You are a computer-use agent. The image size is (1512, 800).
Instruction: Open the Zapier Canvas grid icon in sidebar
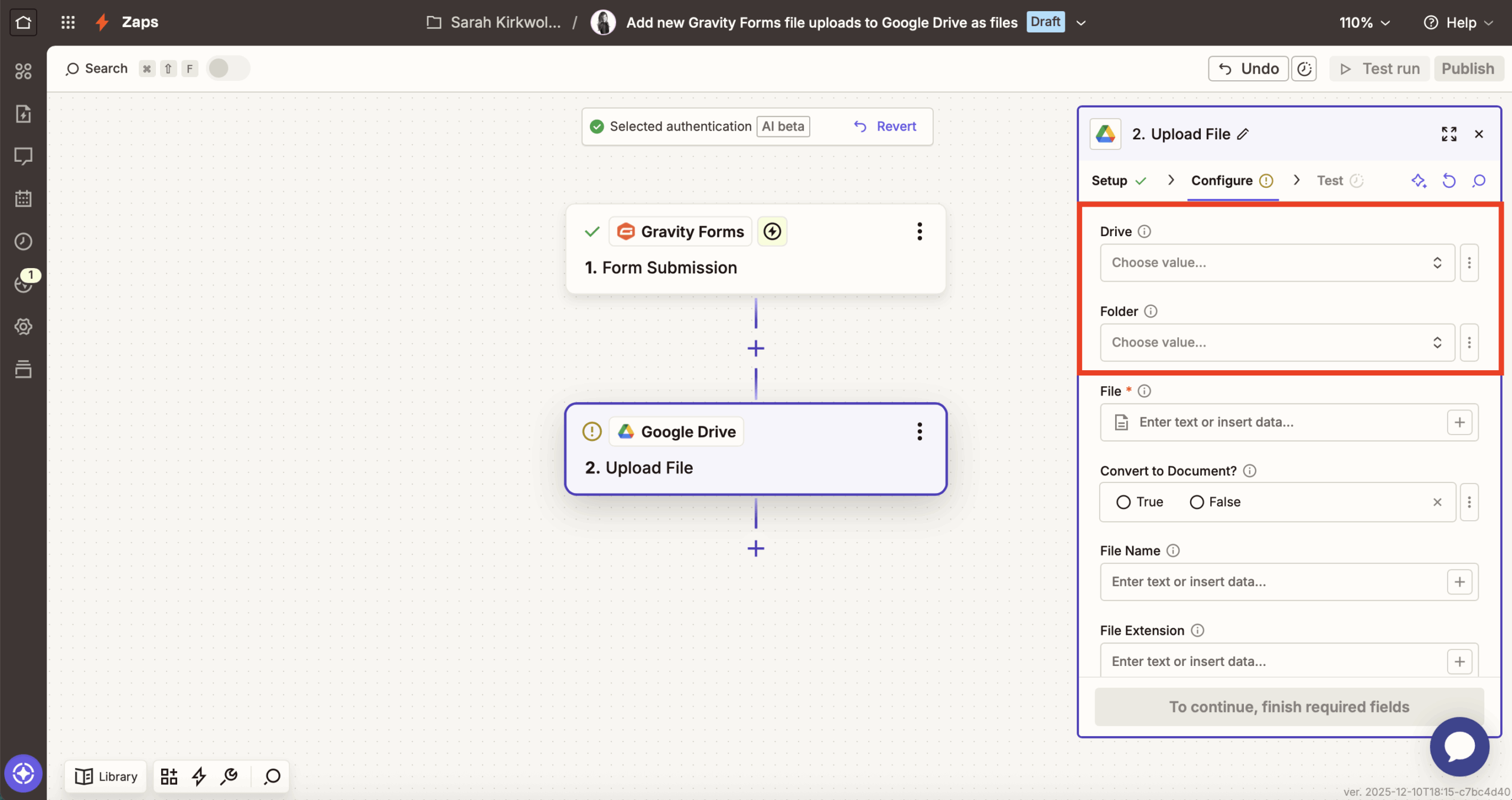click(x=24, y=71)
